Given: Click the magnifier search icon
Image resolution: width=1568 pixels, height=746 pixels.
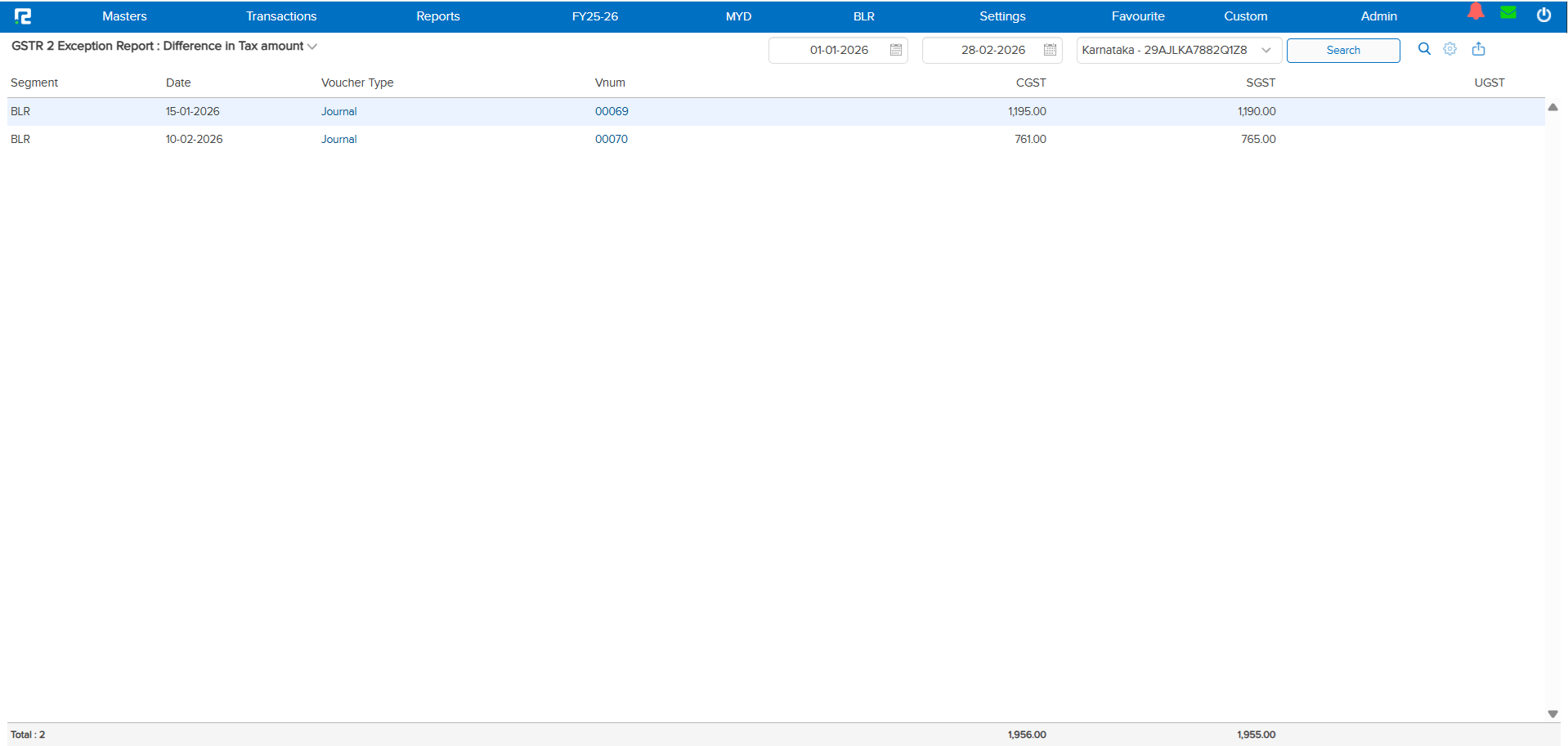Looking at the screenshot, I should pyautogui.click(x=1424, y=49).
